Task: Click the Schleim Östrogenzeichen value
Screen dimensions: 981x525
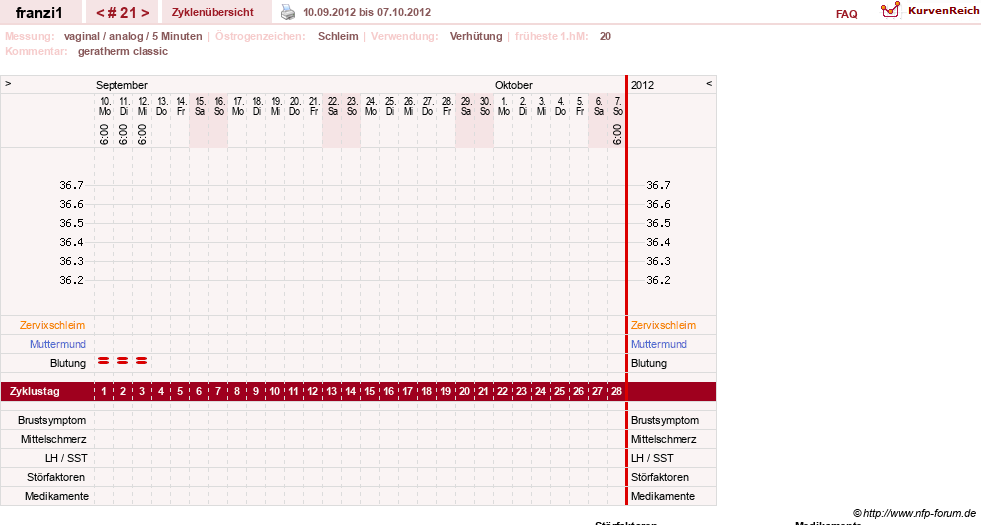Action: point(338,36)
